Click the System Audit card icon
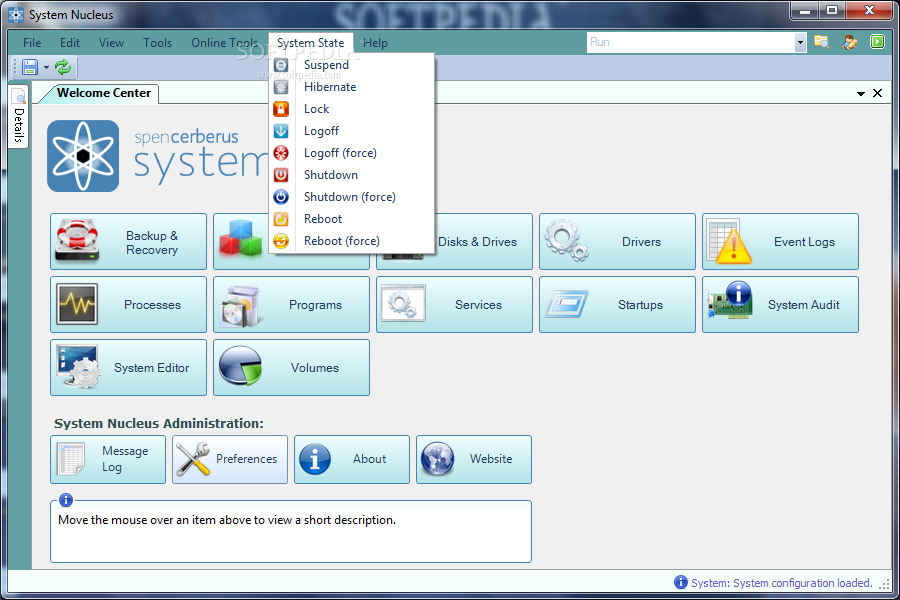 pyautogui.click(x=730, y=301)
